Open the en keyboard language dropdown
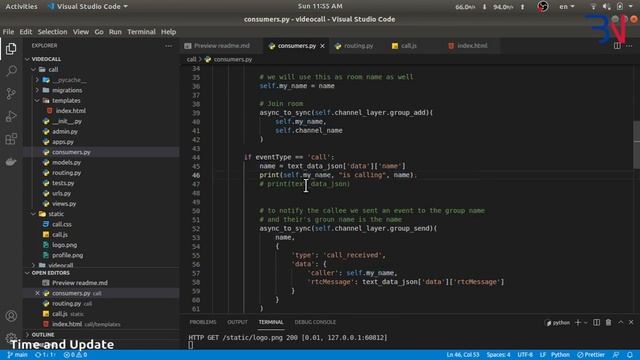Screen dimensions: 640x360 coord(567,7)
